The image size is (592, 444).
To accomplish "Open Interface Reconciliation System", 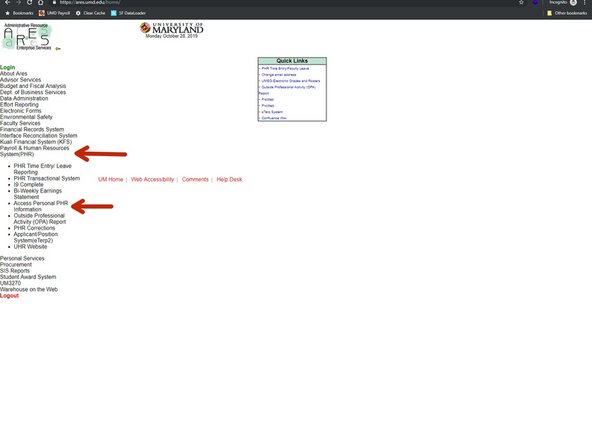I will coord(39,136).
